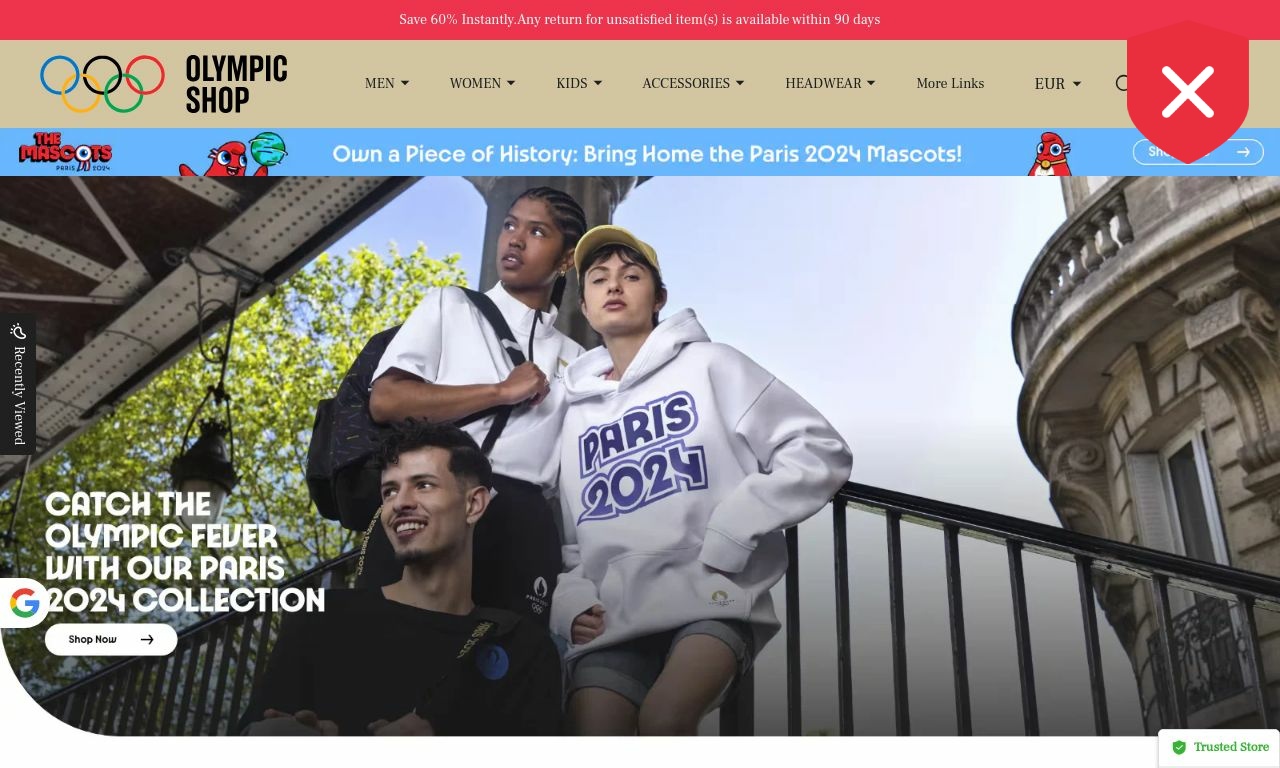Screen dimensions: 1280x768
Task: Click the red shield X icon
Action: click(1188, 91)
